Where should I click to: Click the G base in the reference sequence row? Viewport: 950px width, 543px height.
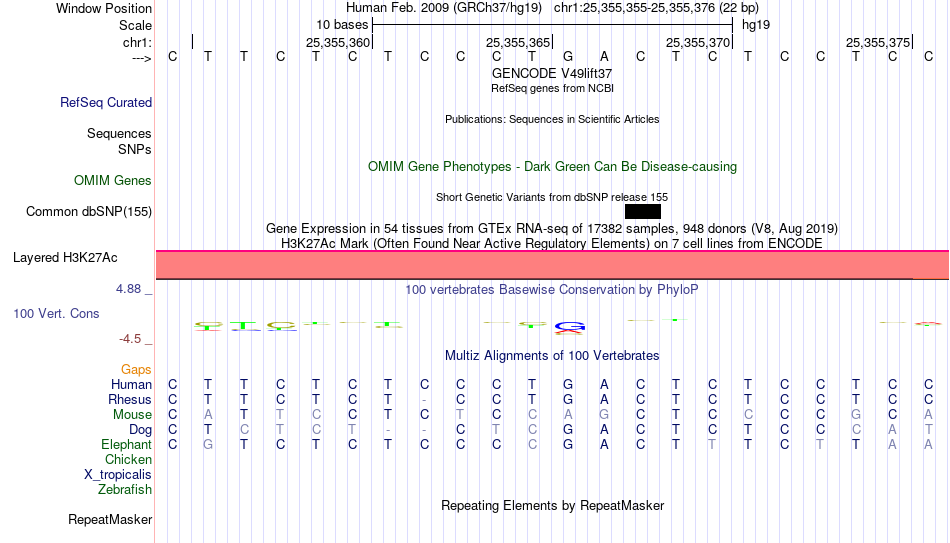click(568, 57)
